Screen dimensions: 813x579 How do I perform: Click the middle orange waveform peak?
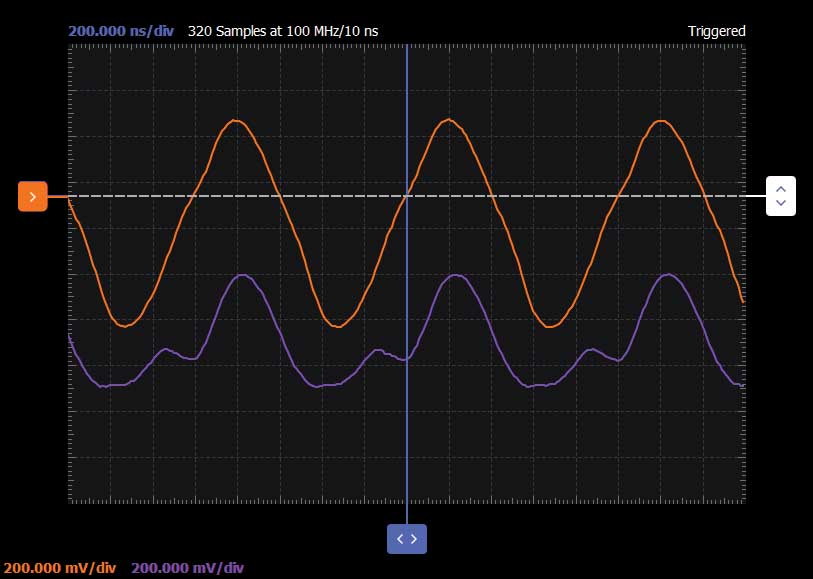click(448, 120)
